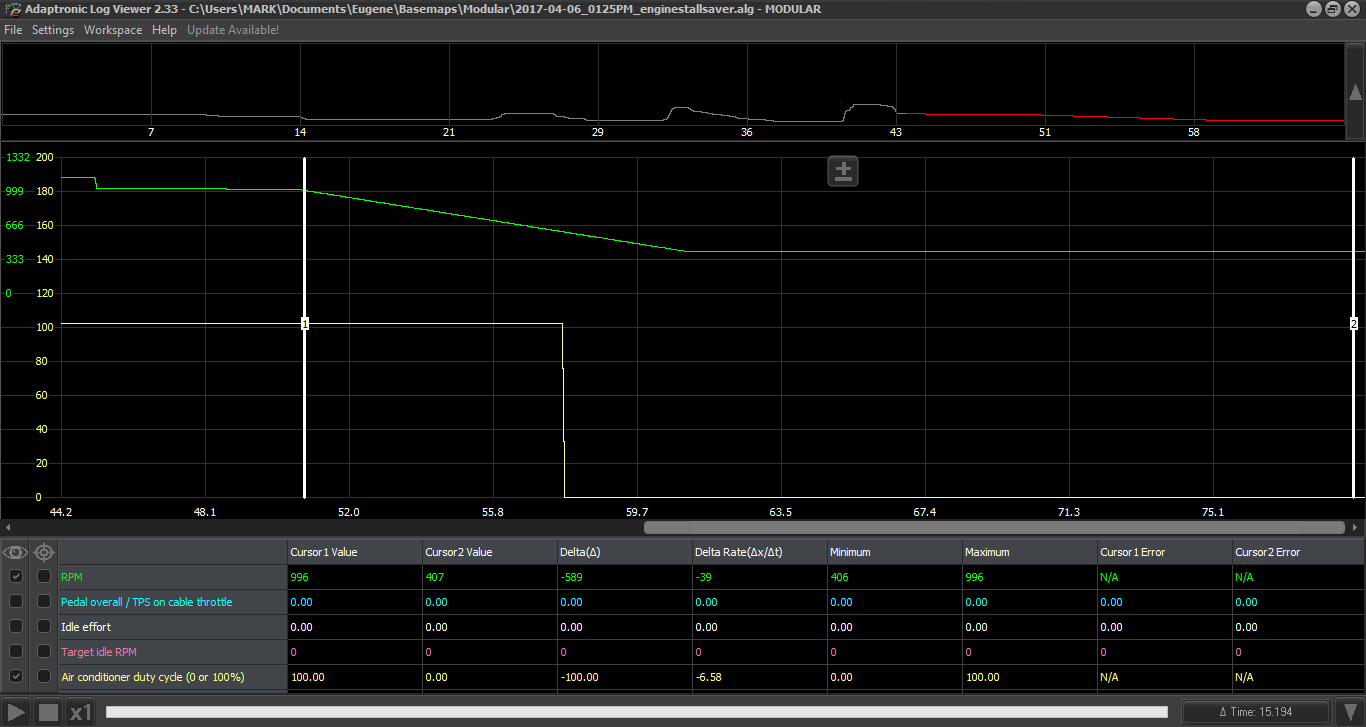
Task: Click RPM minimum value 406
Action: tap(840, 577)
